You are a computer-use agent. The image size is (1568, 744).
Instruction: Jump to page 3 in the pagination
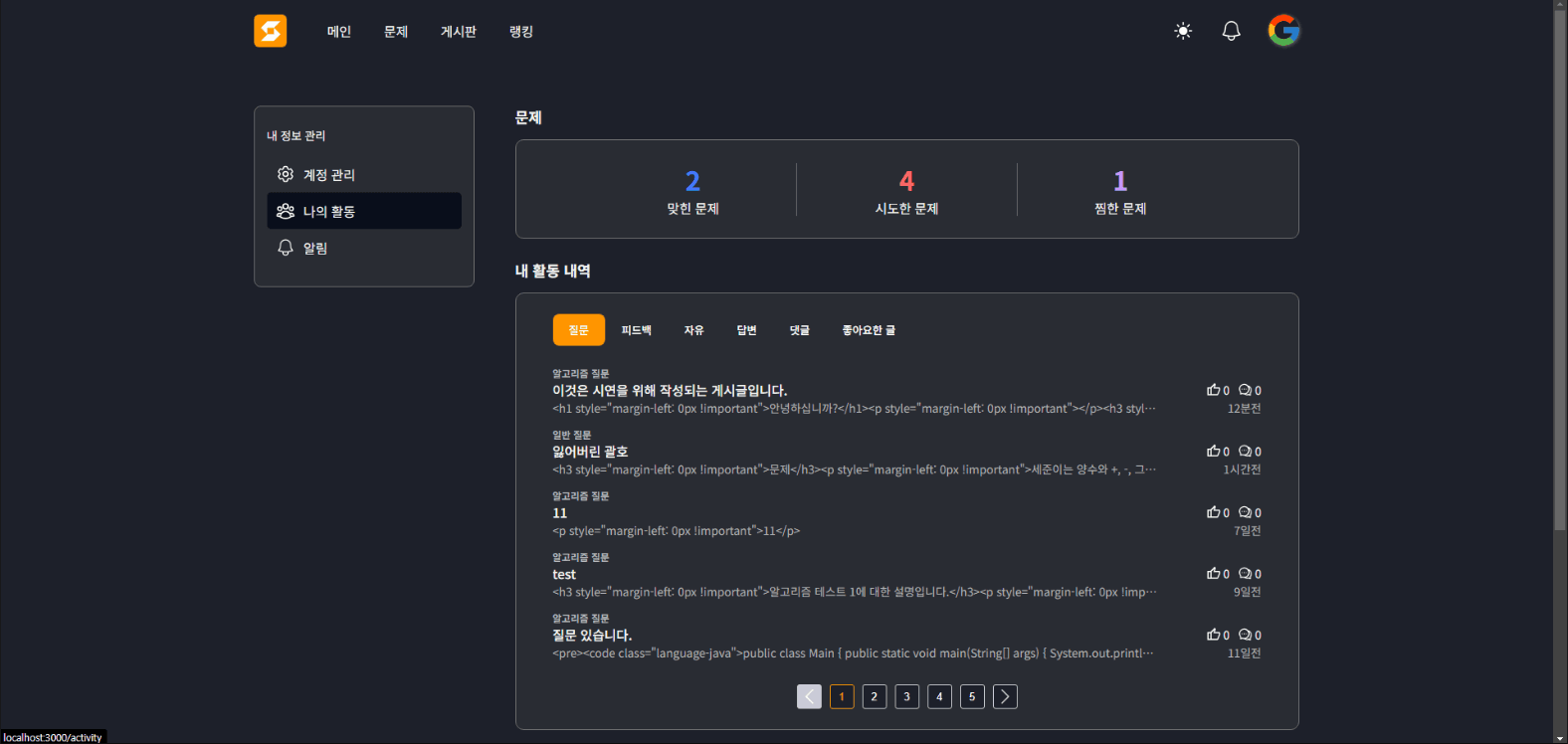coord(906,696)
